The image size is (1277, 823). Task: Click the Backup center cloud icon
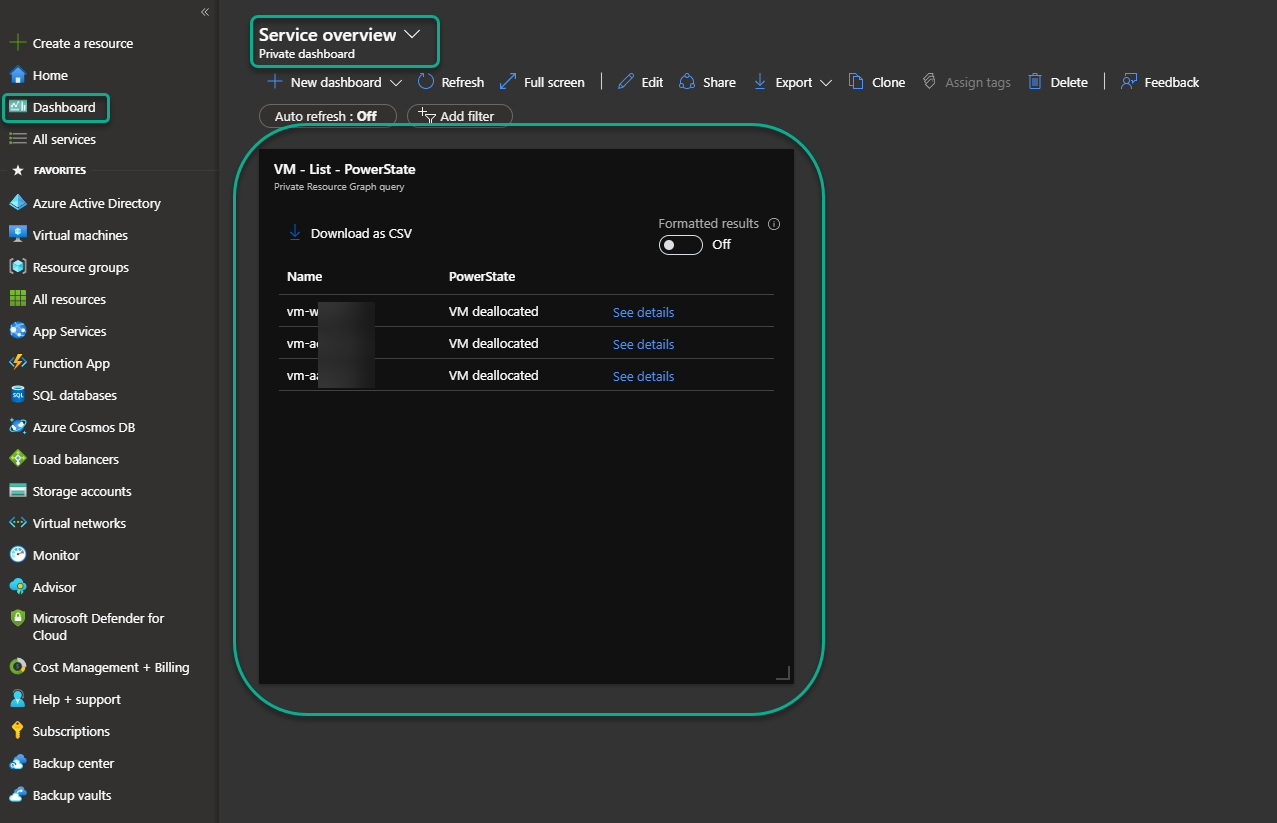click(x=17, y=763)
